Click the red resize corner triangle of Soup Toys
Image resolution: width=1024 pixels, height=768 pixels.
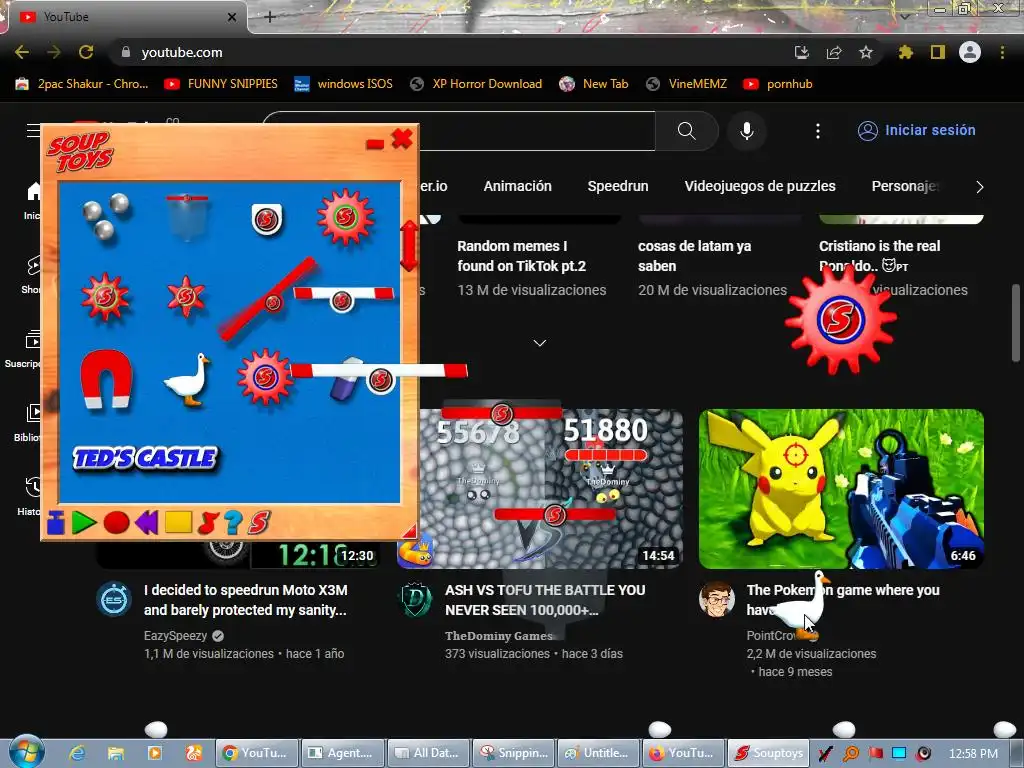[409, 530]
